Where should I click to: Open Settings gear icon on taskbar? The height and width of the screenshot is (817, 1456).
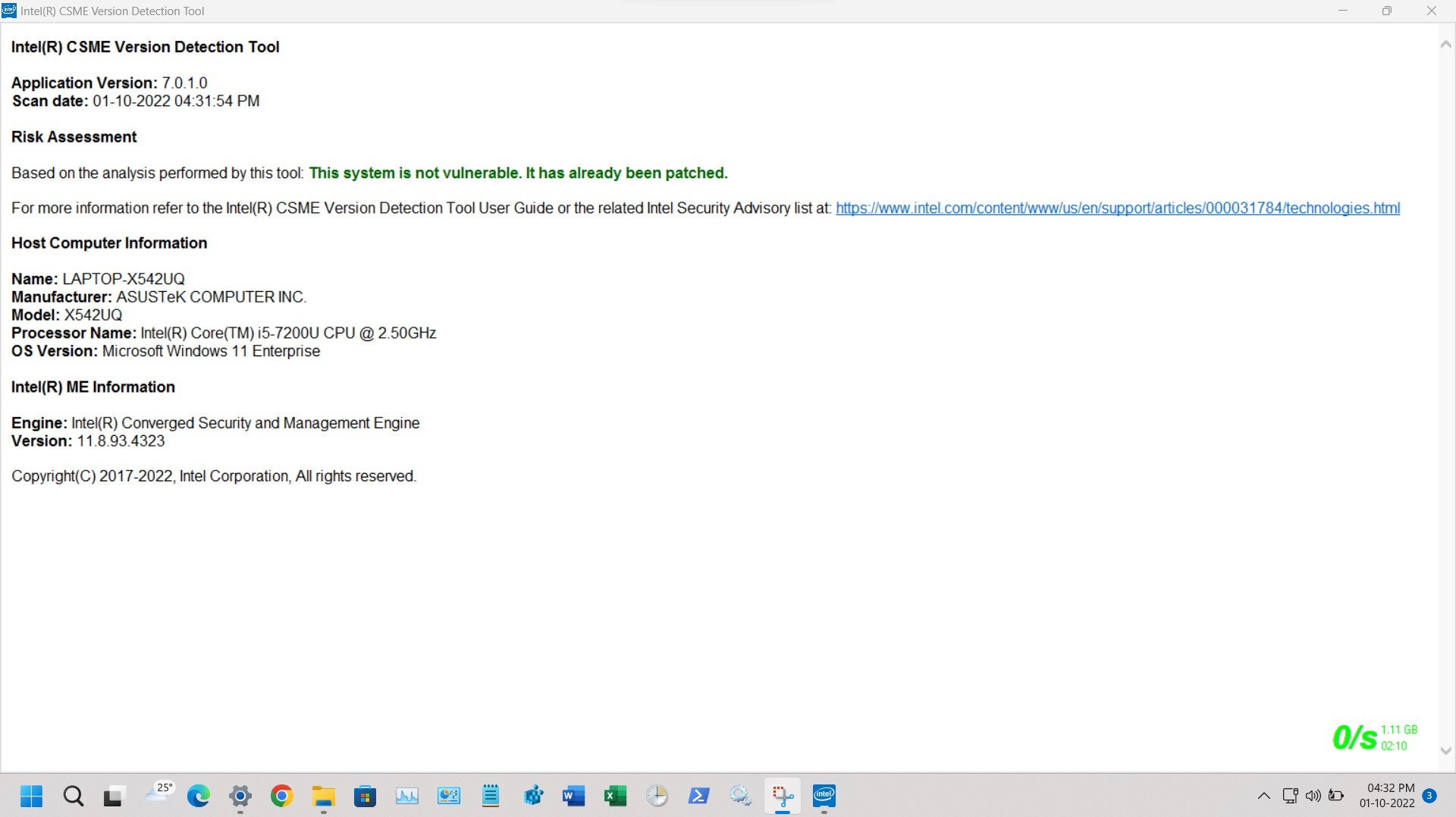pos(240,797)
